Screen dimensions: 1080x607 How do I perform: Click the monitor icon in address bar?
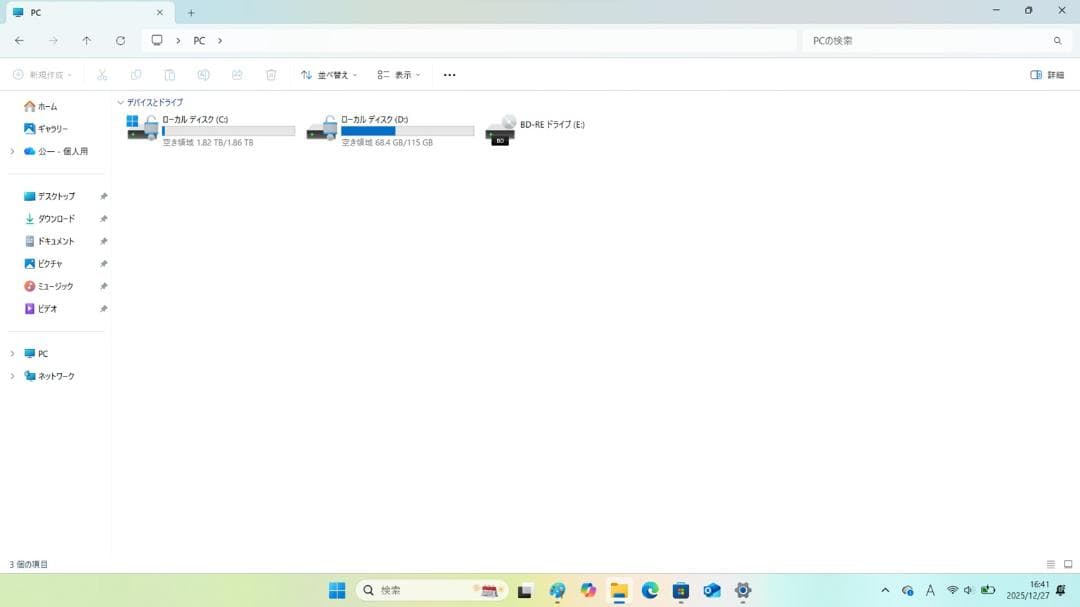click(x=157, y=41)
